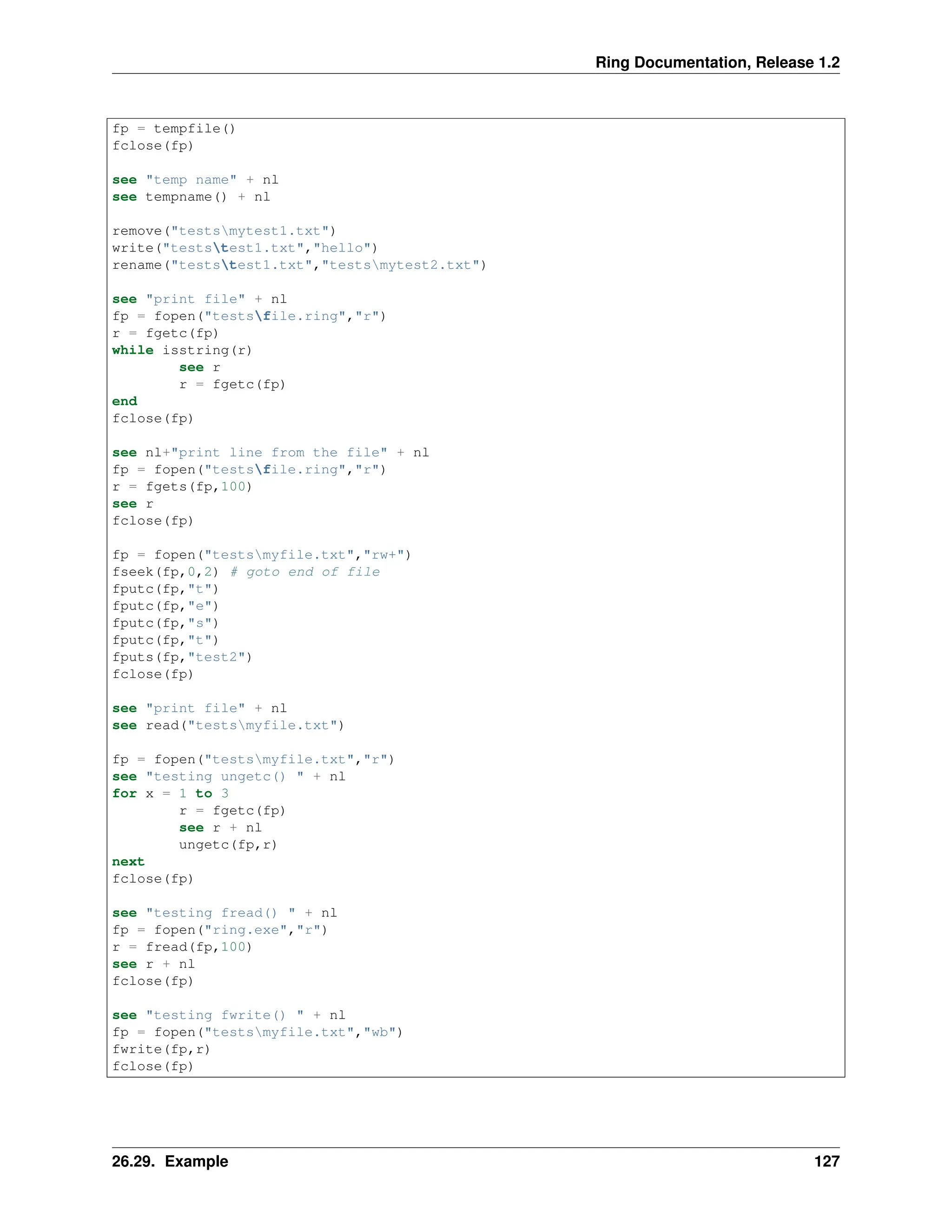Image resolution: width=952 pixels, height=1232 pixels.
Task: Click the 'fp = tempfile()' code line
Action: click(x=174, y=129)
